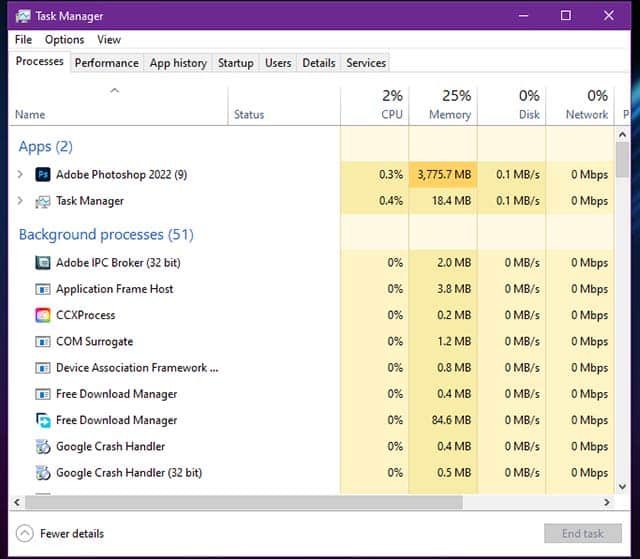Select the Google Crash Handler (32 bit) name

point(129,473)
